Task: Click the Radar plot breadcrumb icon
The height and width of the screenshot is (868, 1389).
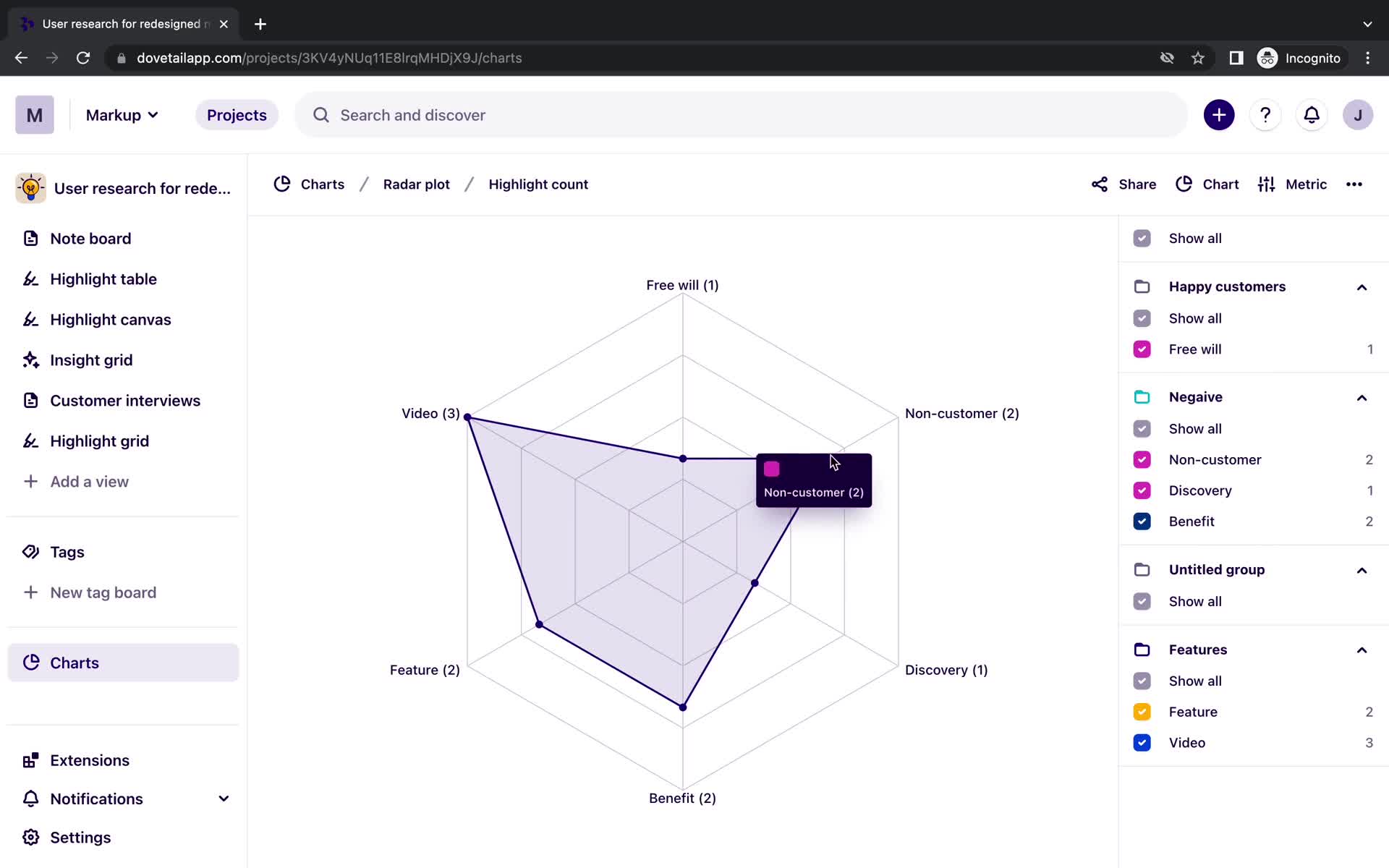Action: [417, 184]
